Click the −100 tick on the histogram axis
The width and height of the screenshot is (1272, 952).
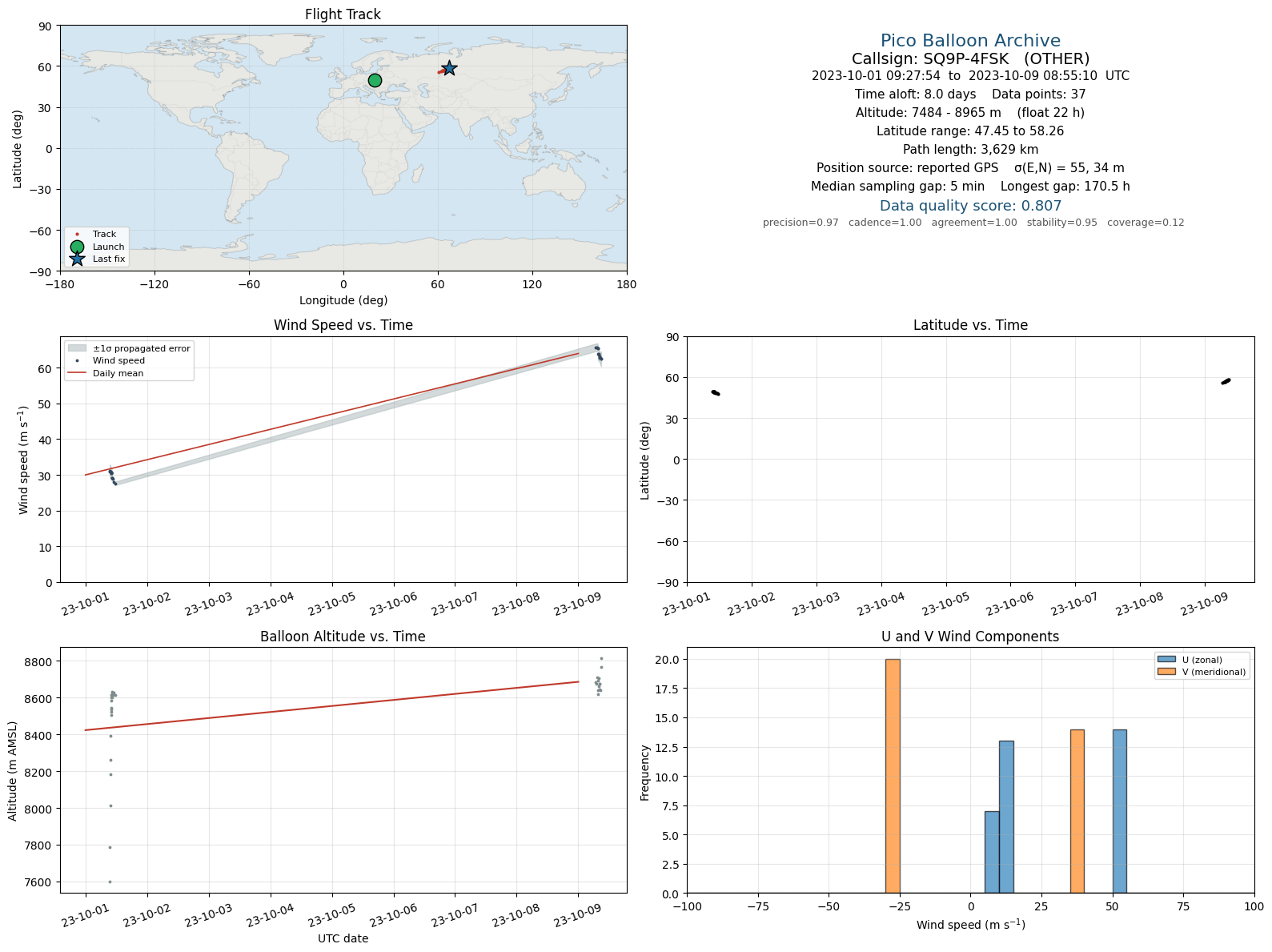coord(687,906)
